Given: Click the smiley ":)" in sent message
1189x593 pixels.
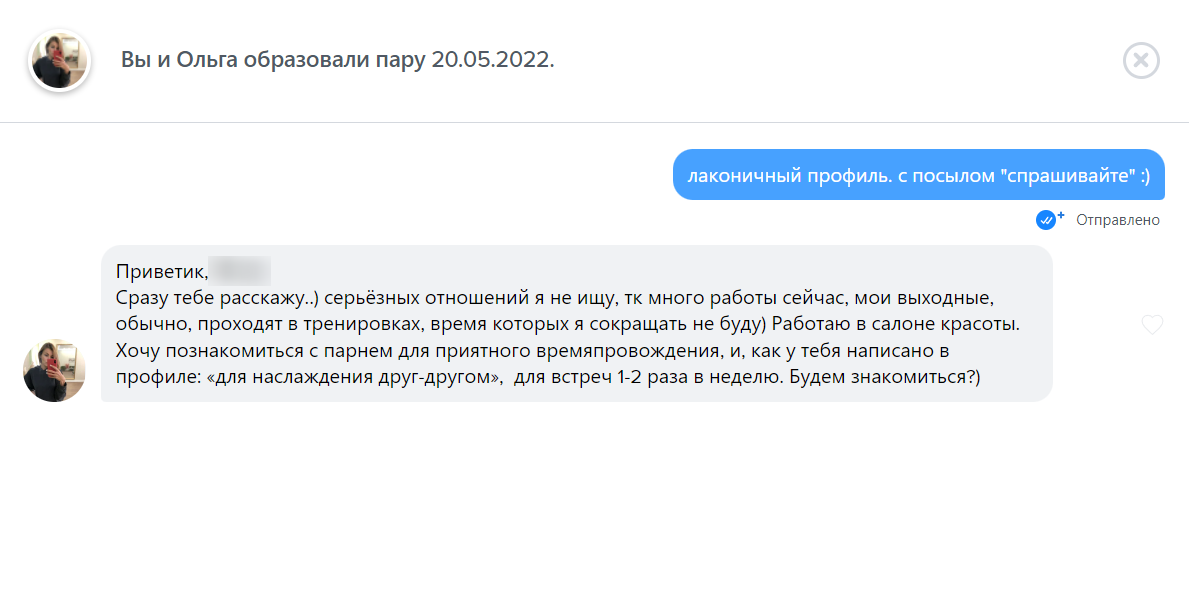Looking at the screenshot, I should pyautogui.click(x=1142, y=175).
